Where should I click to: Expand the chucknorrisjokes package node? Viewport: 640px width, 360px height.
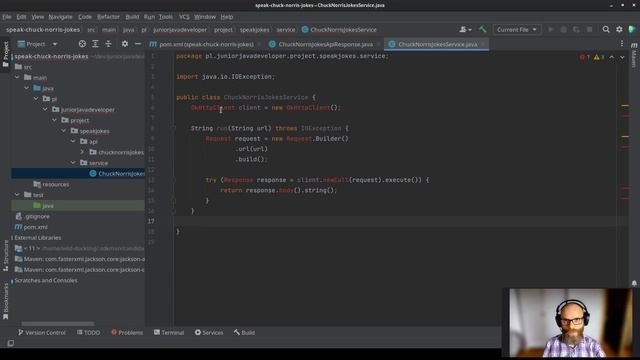82,152
